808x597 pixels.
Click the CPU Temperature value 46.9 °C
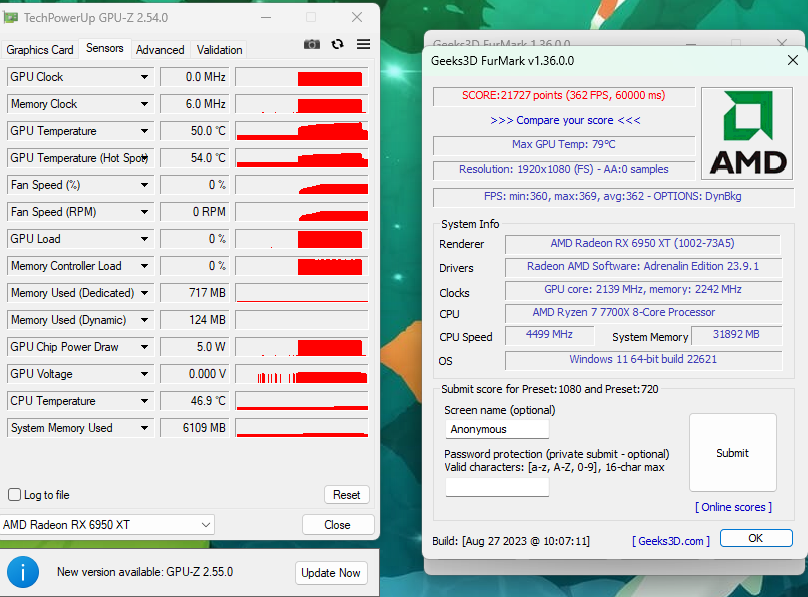[x=195, y=401]
